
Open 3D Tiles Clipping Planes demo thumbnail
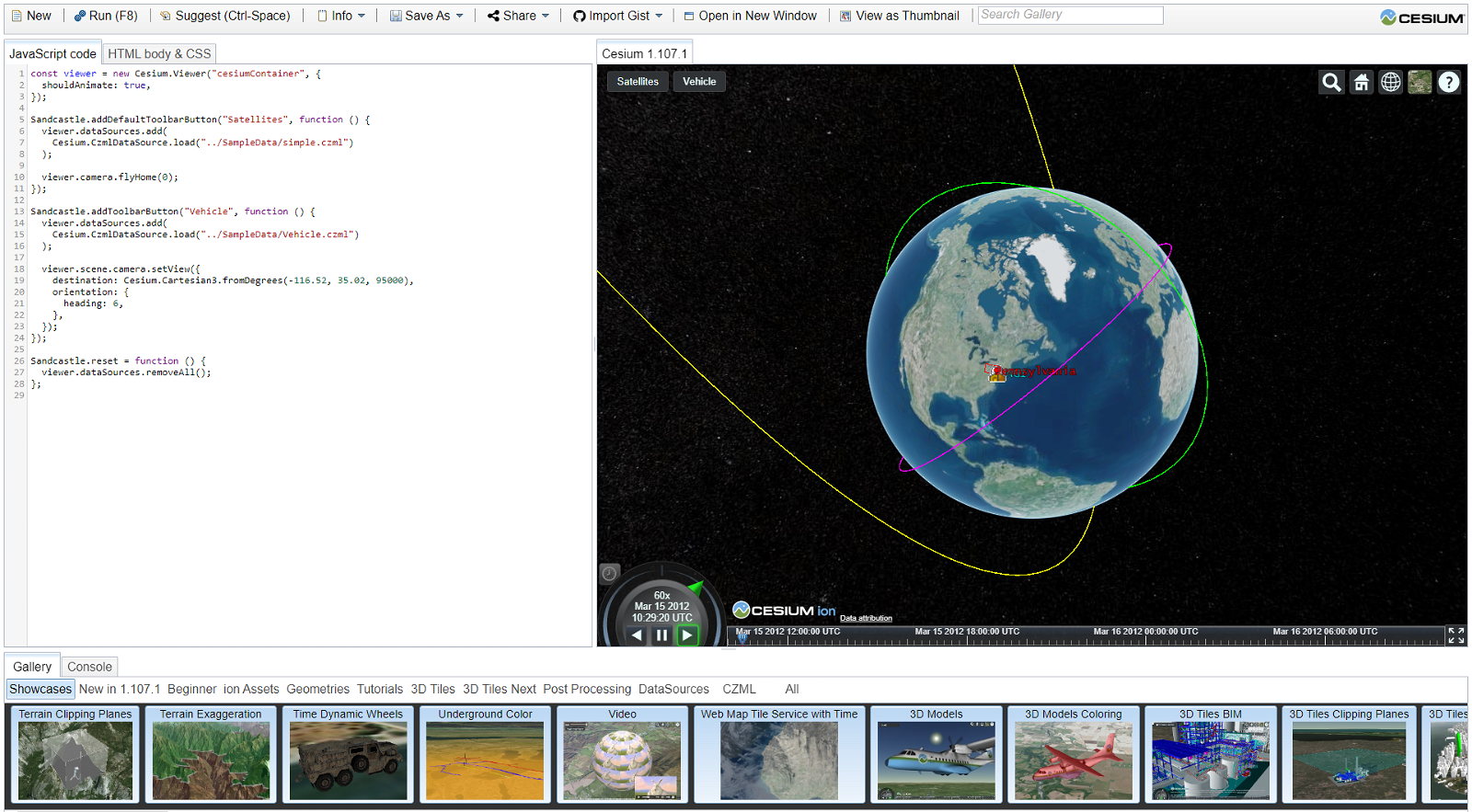pos(1349,754)
